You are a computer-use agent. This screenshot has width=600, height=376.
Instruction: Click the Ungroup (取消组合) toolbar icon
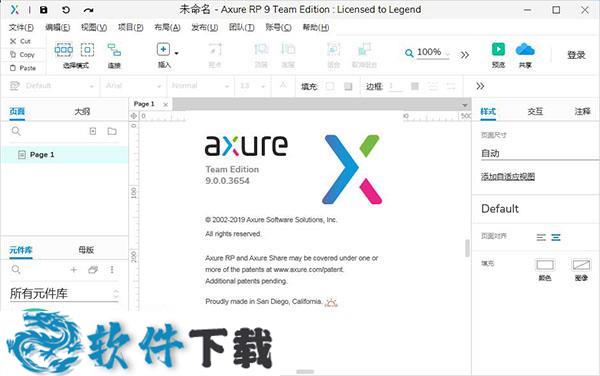click(x=364, y=49)
